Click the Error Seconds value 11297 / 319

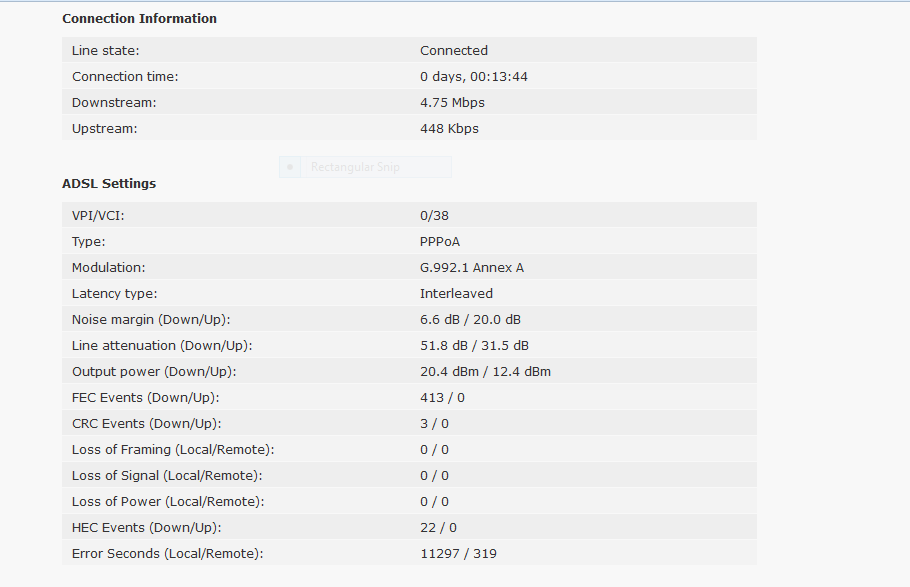[x=458, y=554]
